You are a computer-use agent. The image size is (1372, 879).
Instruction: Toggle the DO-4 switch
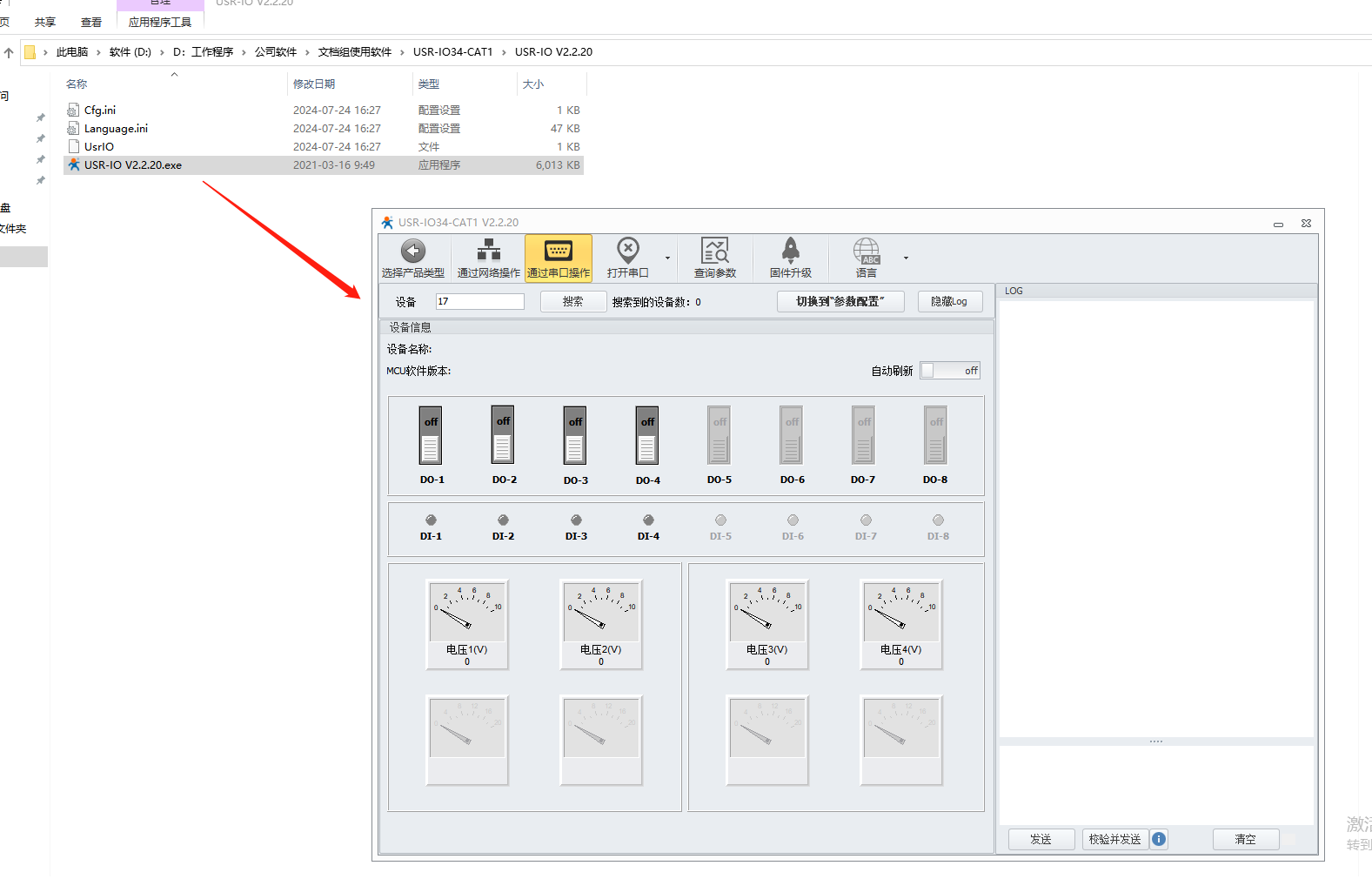pos(647,435)
